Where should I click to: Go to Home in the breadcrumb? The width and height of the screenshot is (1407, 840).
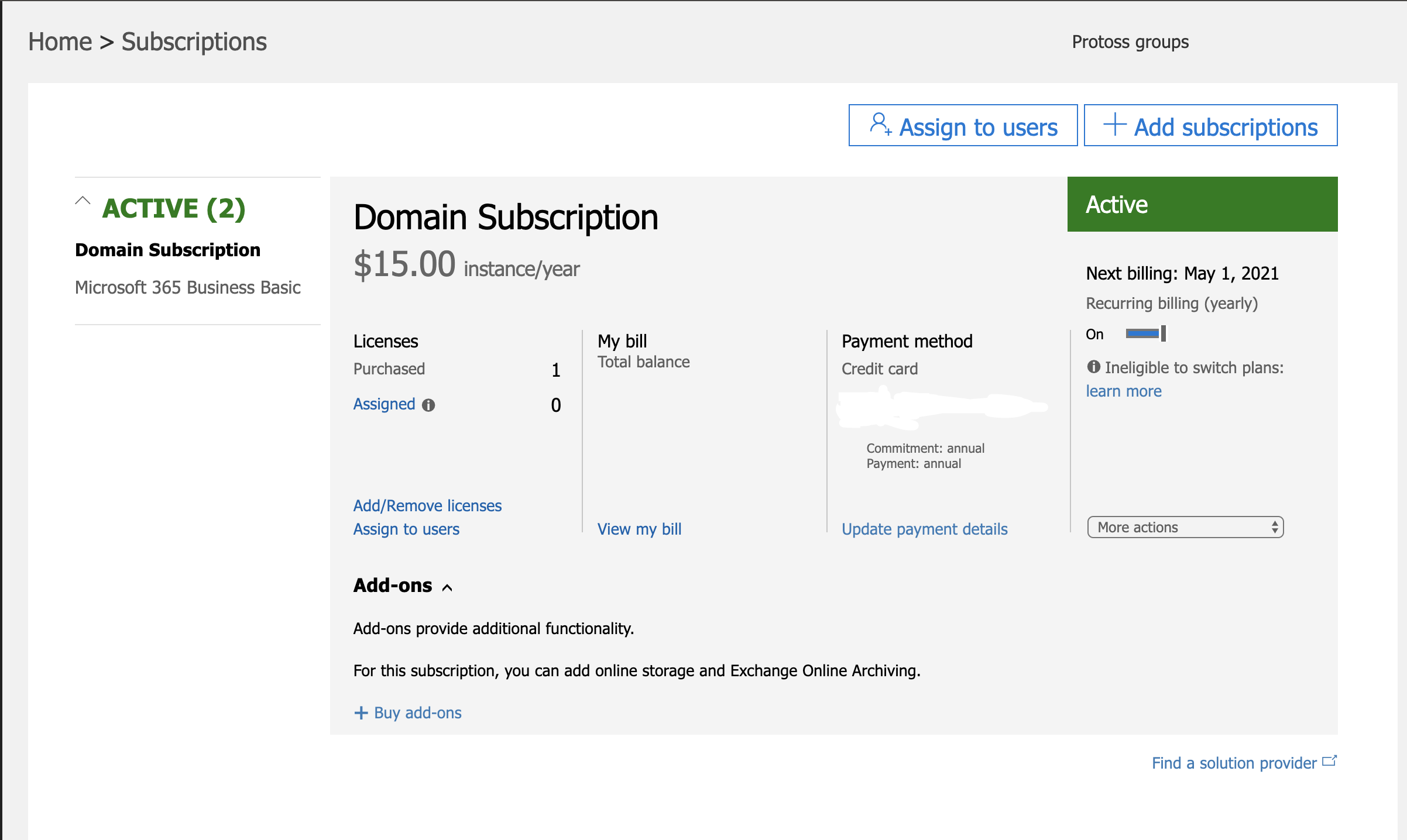point(60,42)
